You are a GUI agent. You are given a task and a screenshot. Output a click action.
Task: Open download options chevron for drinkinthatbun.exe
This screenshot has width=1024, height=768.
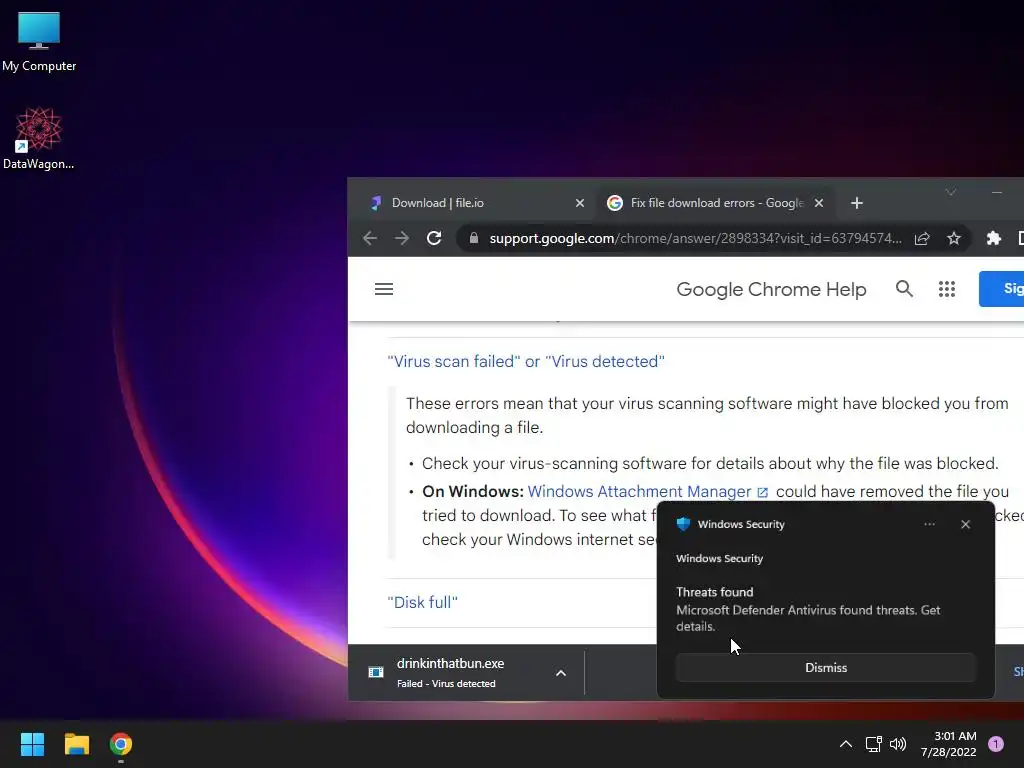(x=560, y=673)
